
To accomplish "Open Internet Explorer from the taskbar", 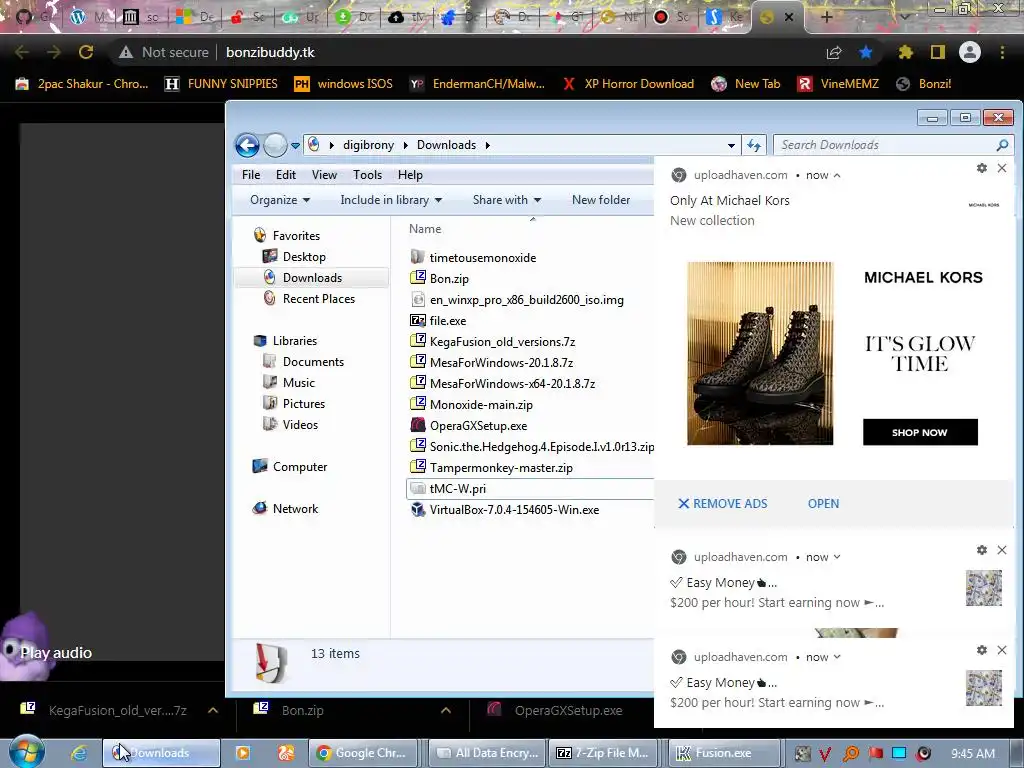I will tap(79, 753).
